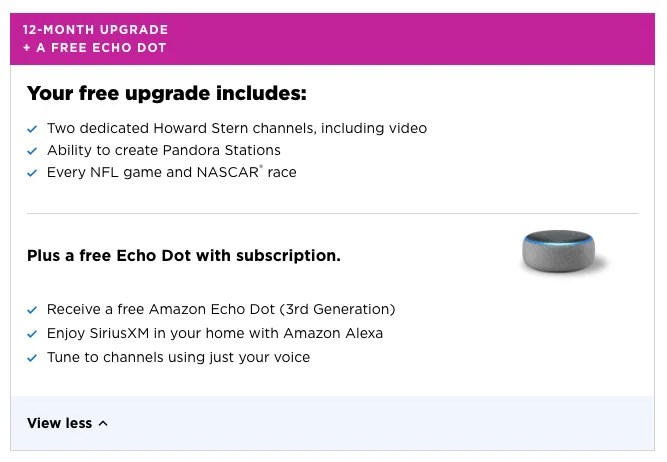Select '+ A Free Echo Dot' banner text
Image resolution: width=667 pixels, height=462 pixels.
click(x=94, y=48)
